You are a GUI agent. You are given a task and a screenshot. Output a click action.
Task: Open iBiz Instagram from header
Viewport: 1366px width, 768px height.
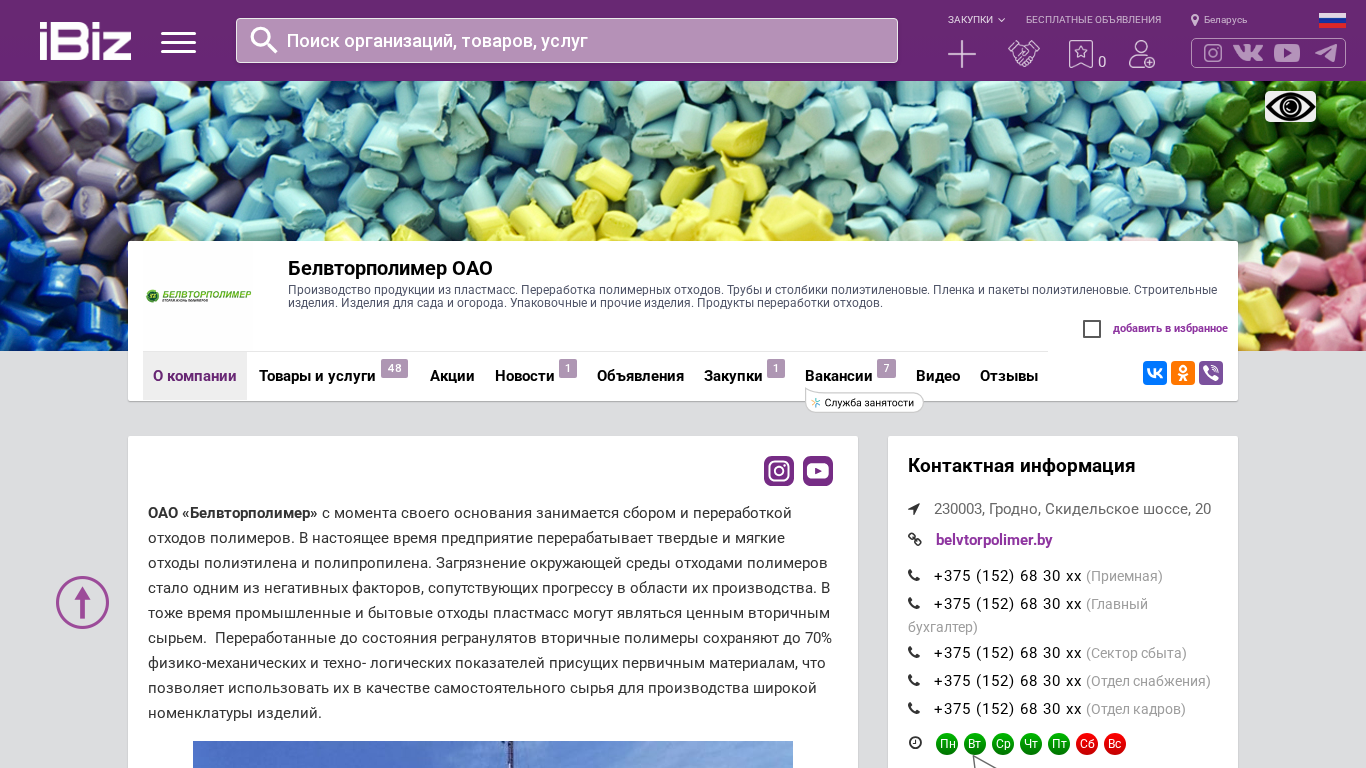pyautogui.click(x=1213, y=53)
